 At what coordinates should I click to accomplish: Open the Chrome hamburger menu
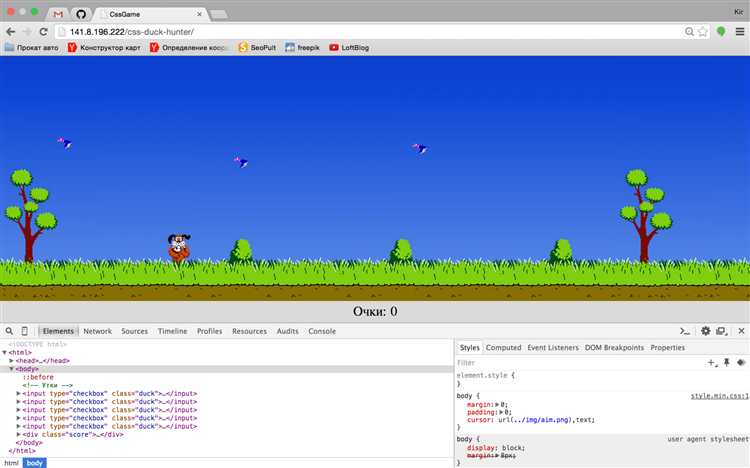coord(740,32)
